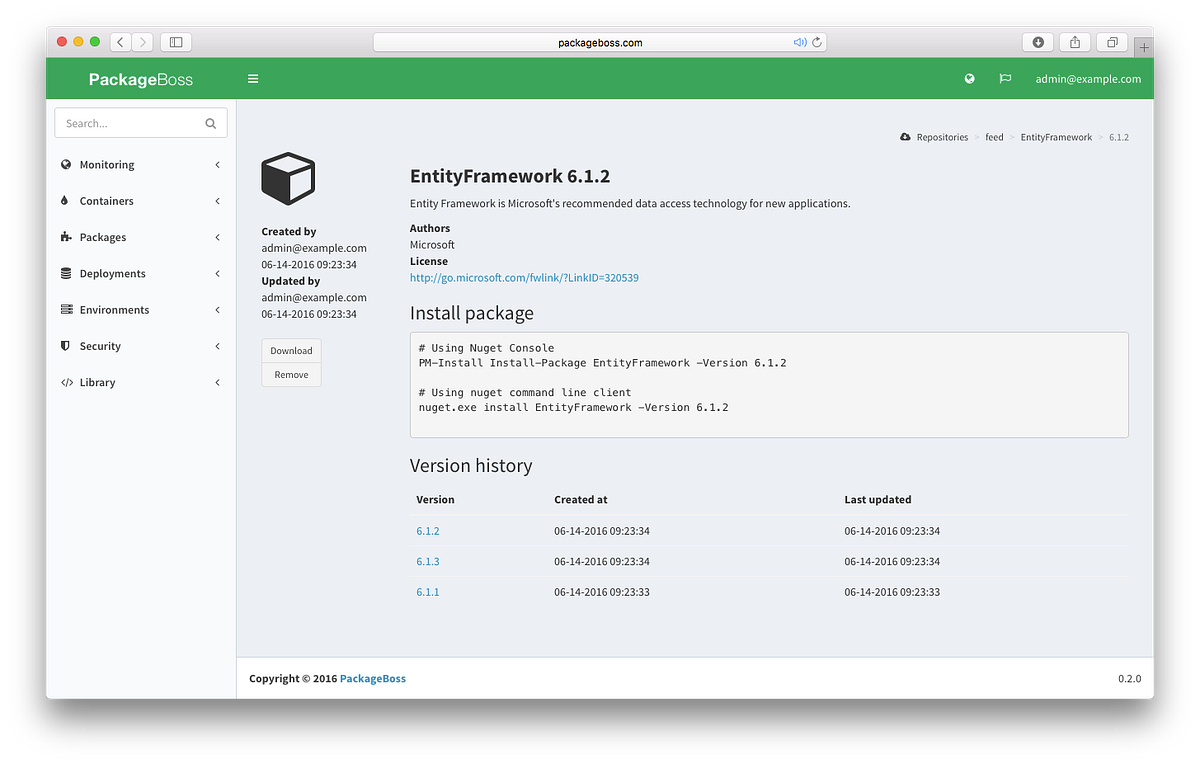Click the search magnifier icon
Viewport: 1200px width, 765px height.
coord(211,124)
